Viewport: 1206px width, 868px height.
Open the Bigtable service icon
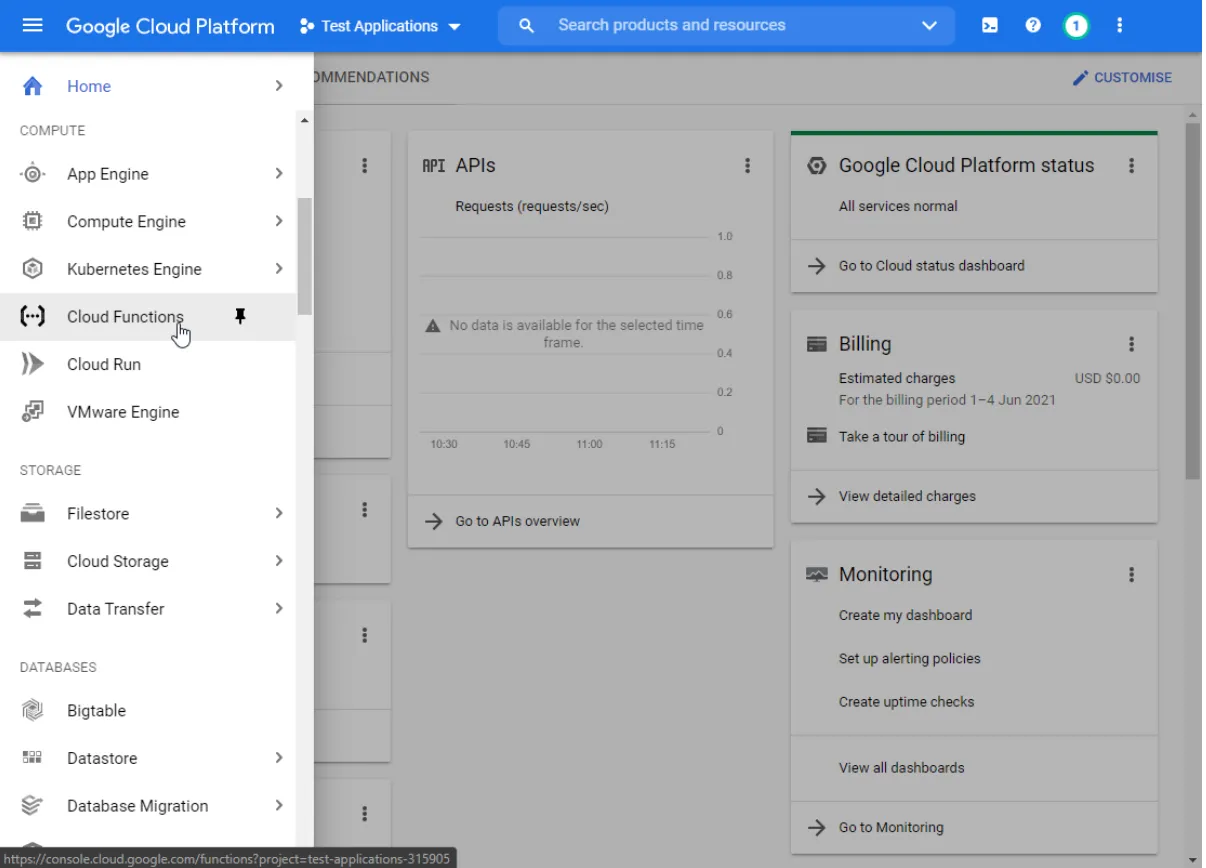31,710
